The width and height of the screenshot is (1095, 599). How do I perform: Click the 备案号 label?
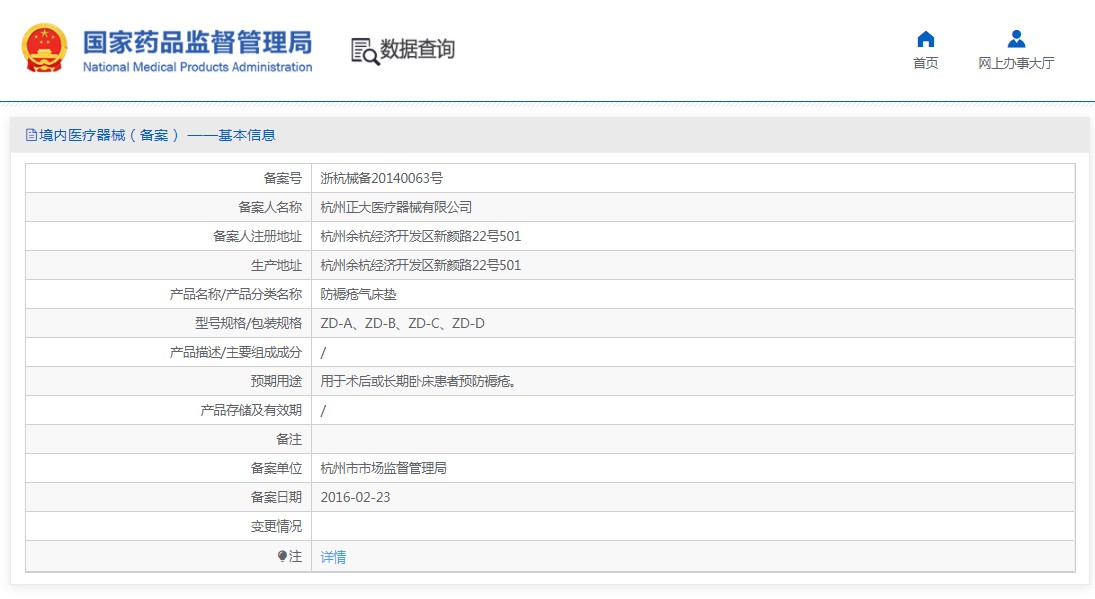click(283, 178)
